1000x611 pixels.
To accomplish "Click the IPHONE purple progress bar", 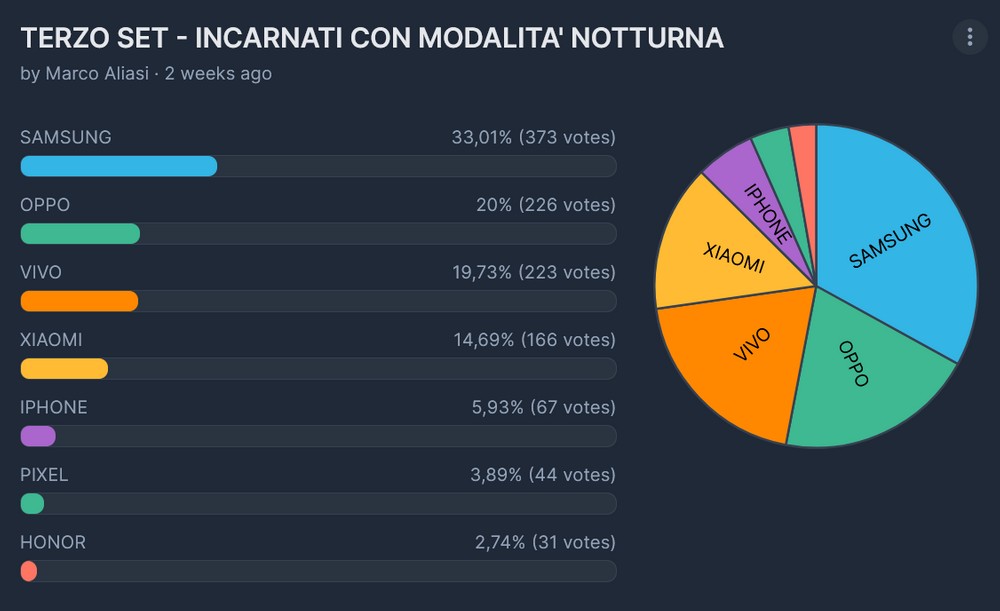I will click(38, 436).
